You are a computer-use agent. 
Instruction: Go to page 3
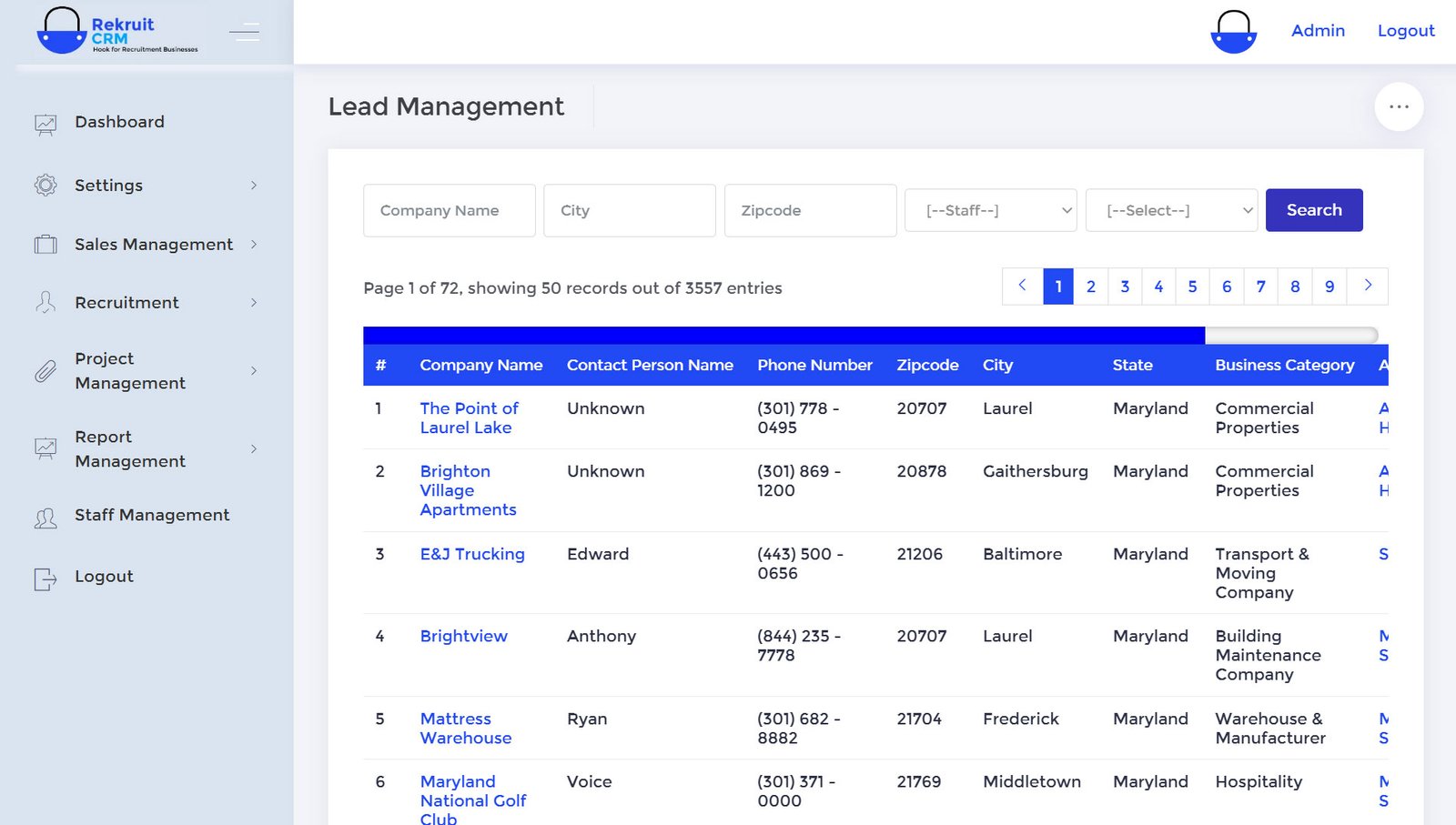(1125, 286)
